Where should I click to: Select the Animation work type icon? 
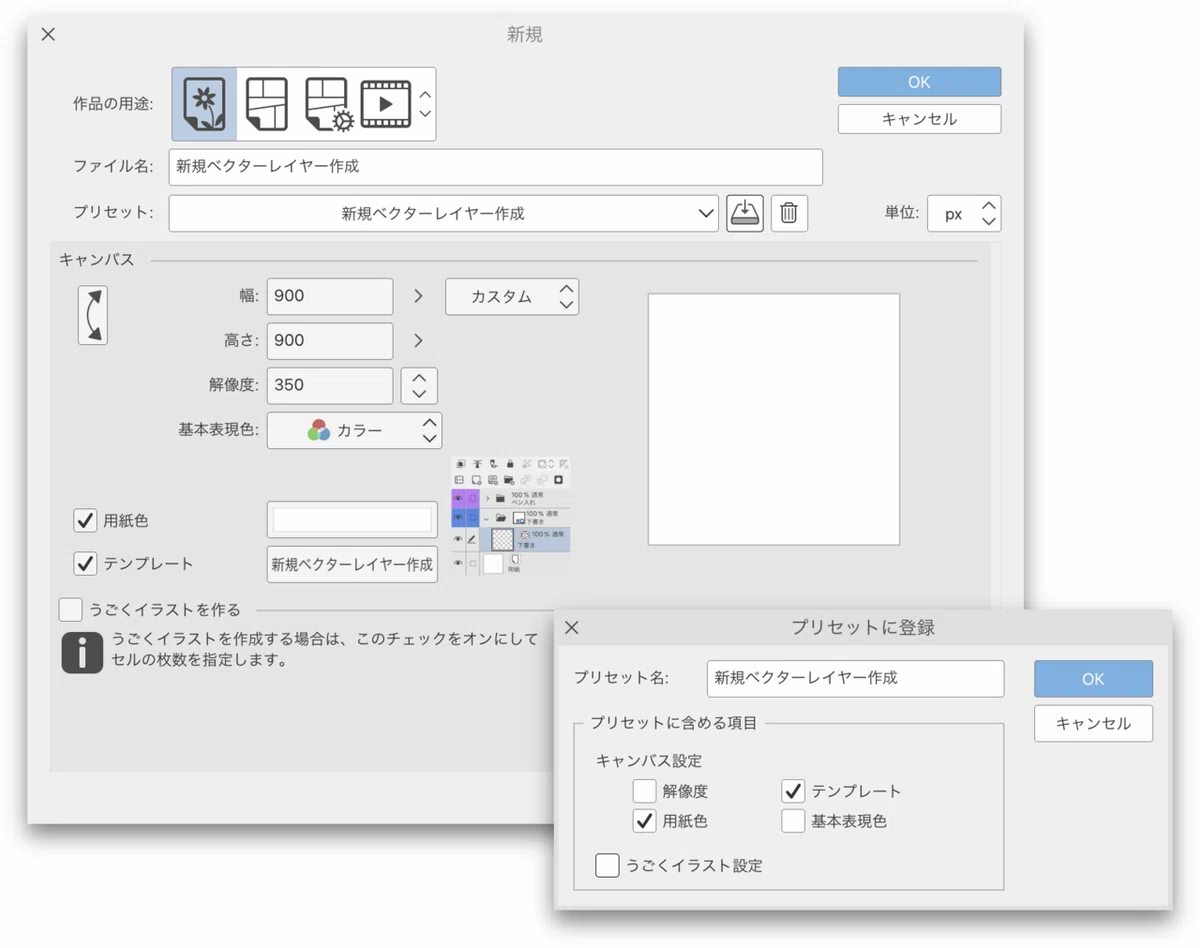coord(386,104)
